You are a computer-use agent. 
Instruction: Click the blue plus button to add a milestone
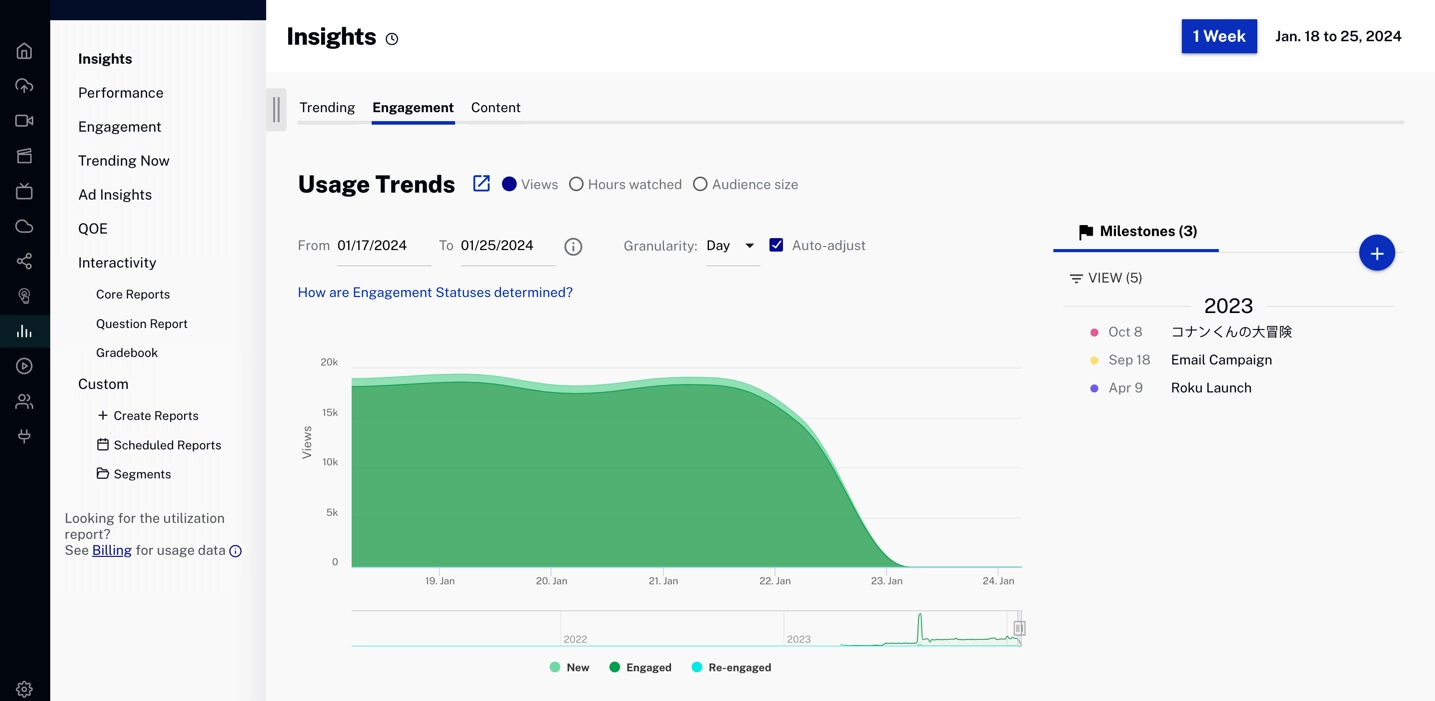pos(1377,253)
